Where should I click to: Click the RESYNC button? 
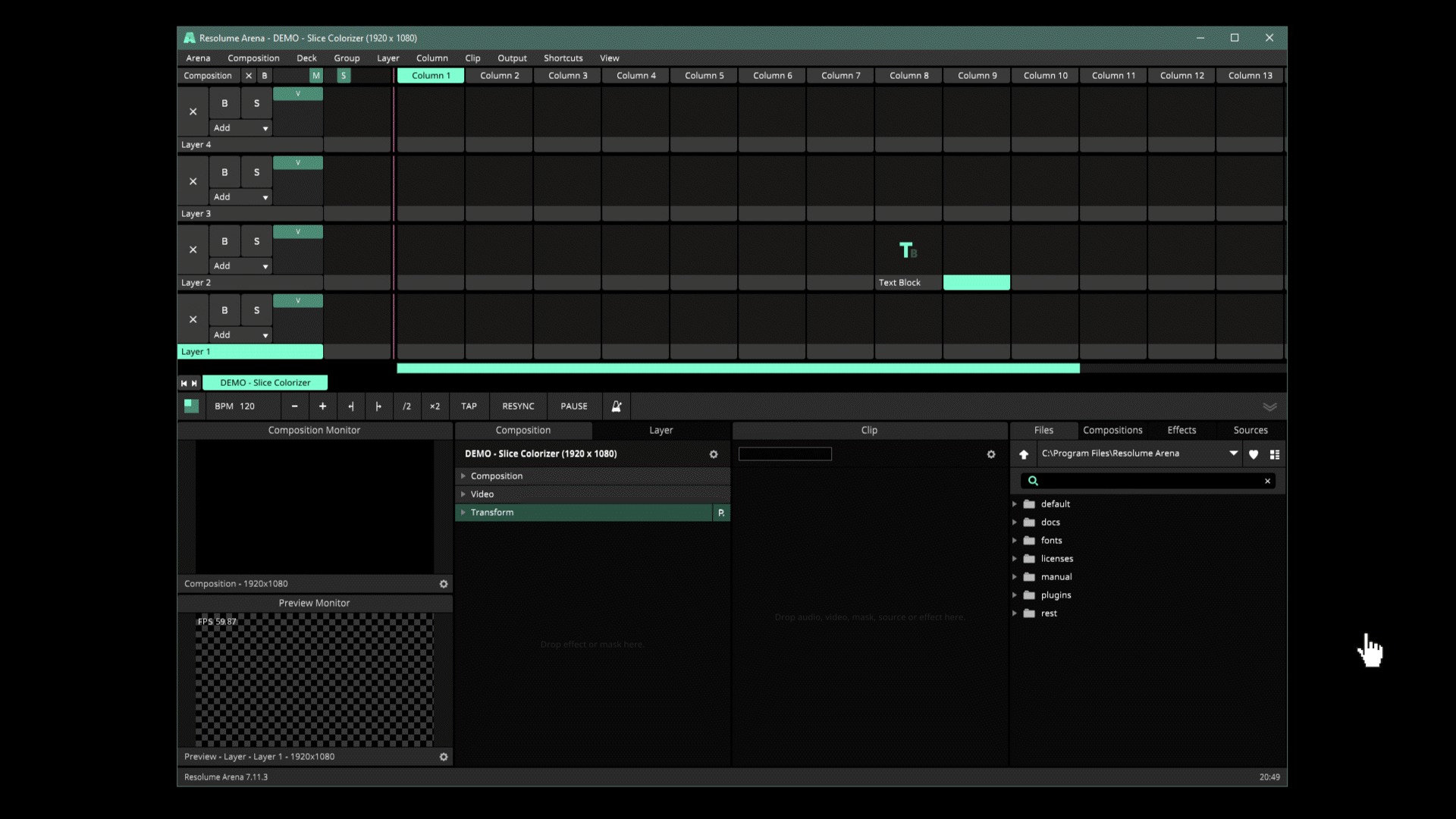(x=518, y=406)
